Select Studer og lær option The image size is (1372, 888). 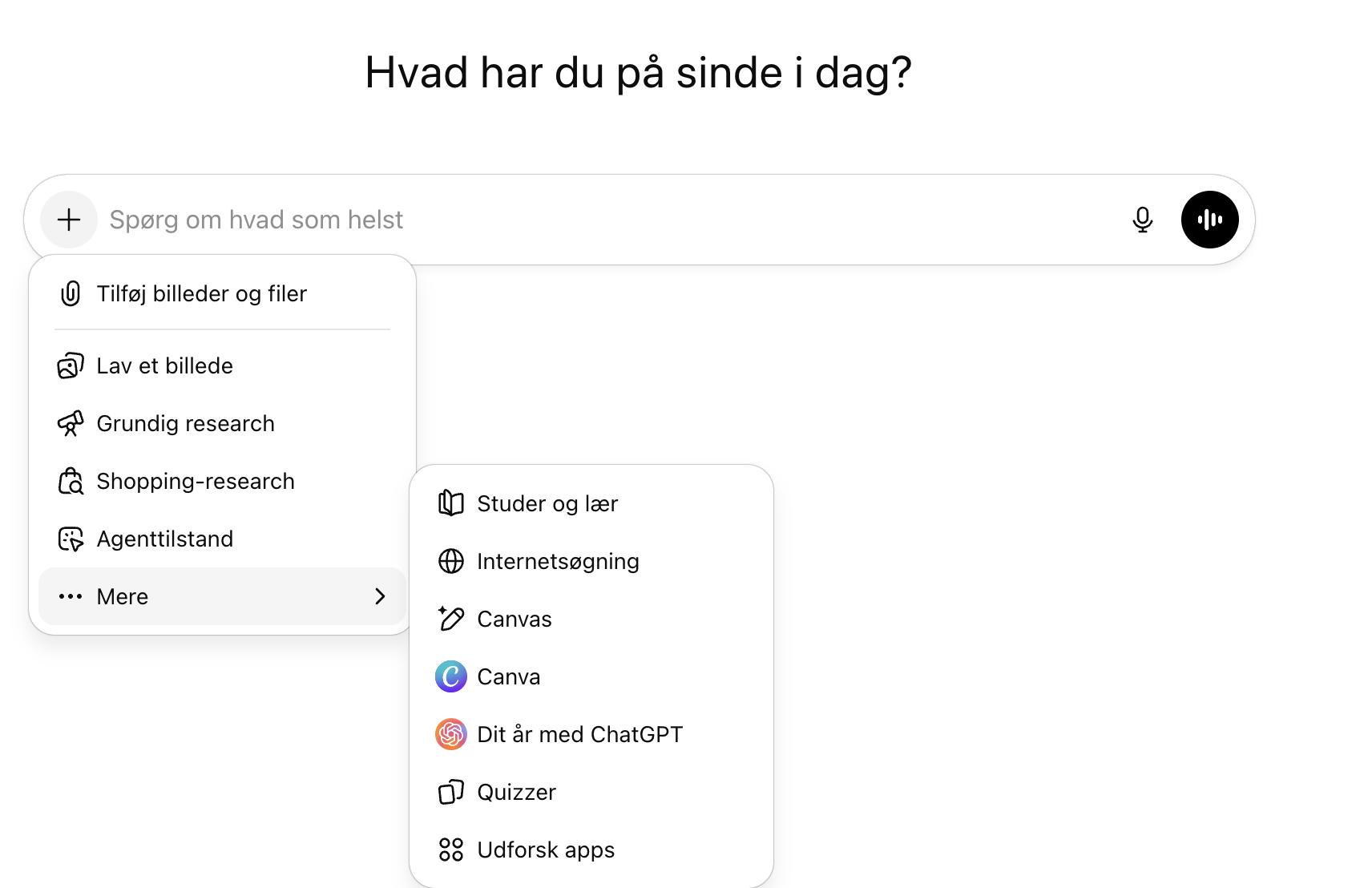(x=547, y=504)
